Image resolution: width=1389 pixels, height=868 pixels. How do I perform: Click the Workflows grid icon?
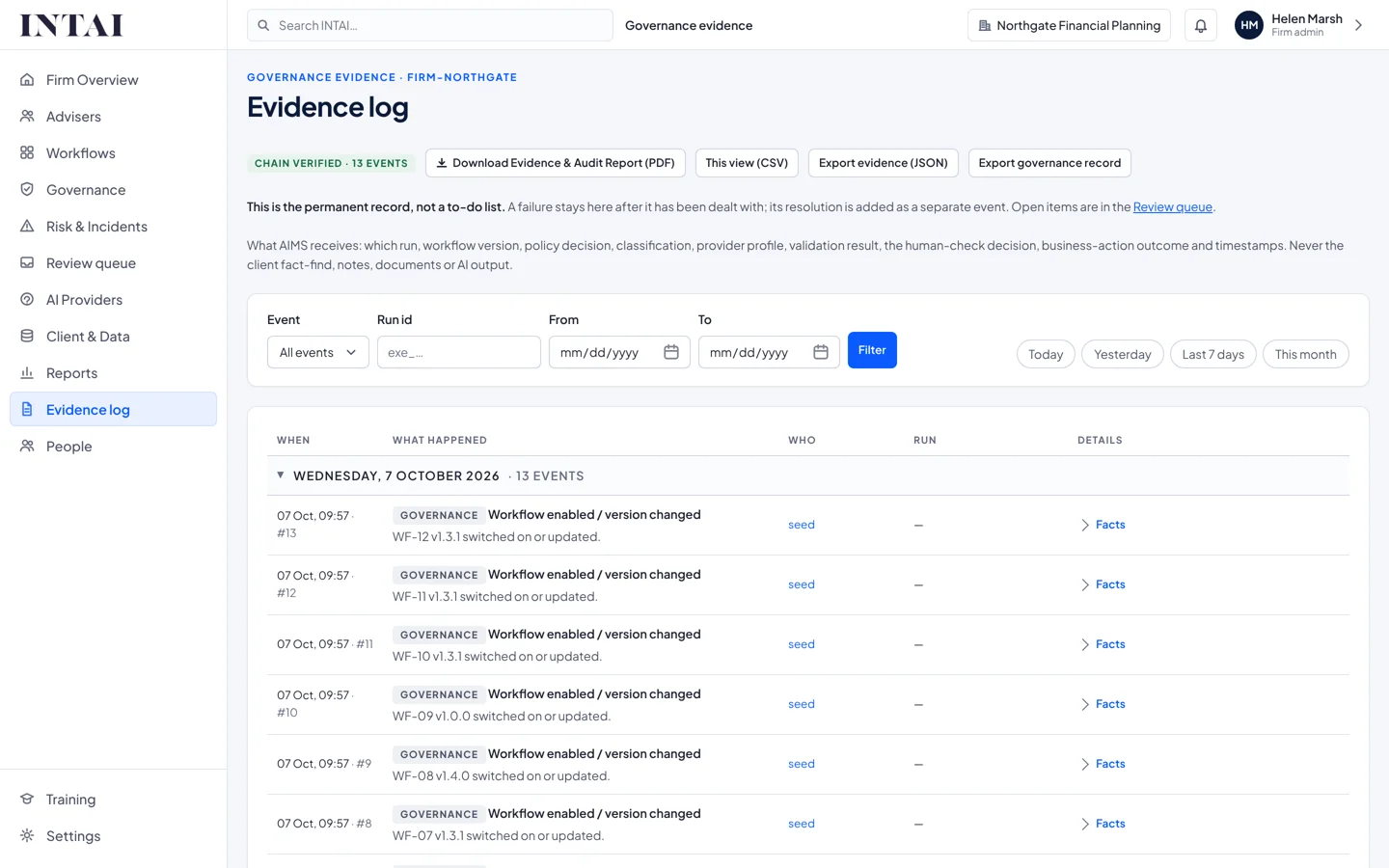coord(27,153)
